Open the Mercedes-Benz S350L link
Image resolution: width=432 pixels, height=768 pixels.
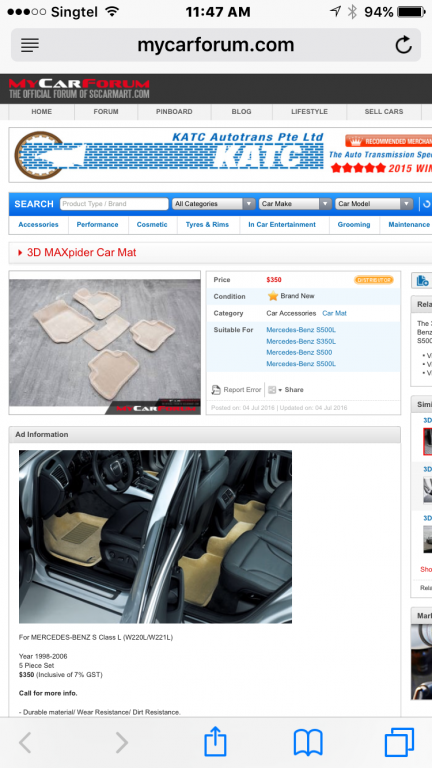301,341
